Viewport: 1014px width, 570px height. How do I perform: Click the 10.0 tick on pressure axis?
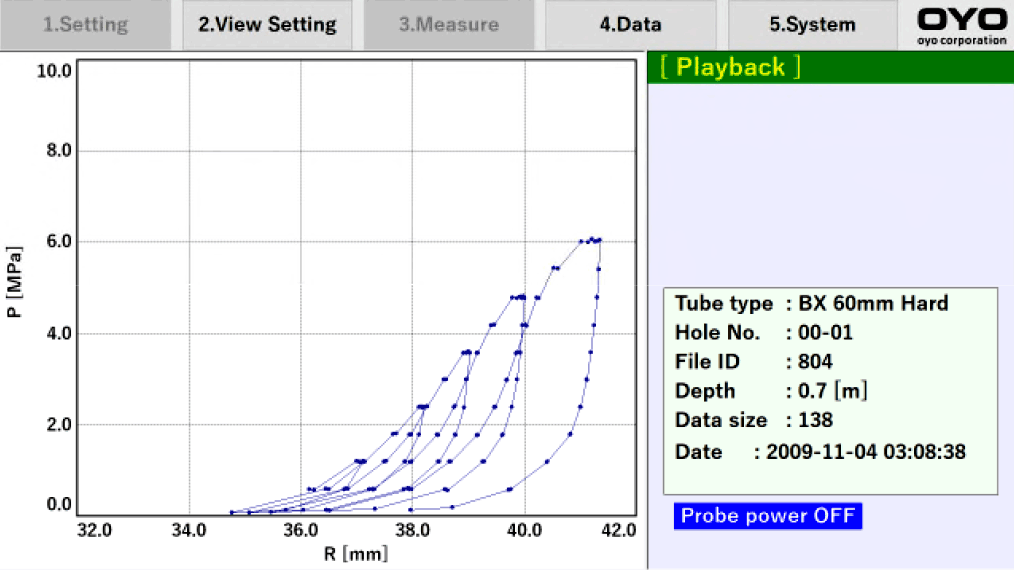[x=53, y=70]
